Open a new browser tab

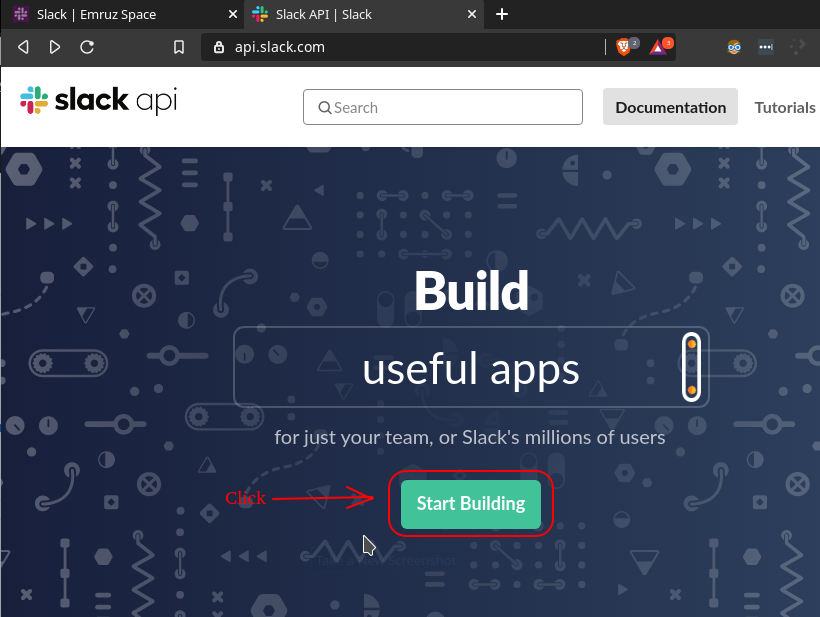pos(502,14)
